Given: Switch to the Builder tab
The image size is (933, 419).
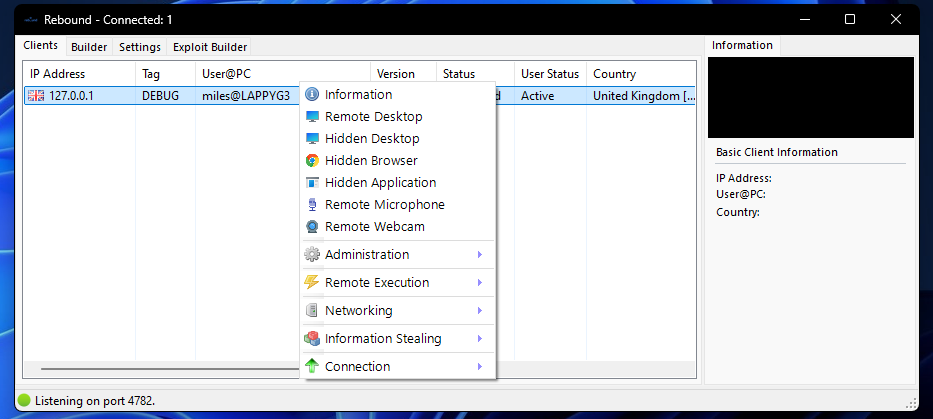Looking at the screenshot, I should [x=89, y=47].
